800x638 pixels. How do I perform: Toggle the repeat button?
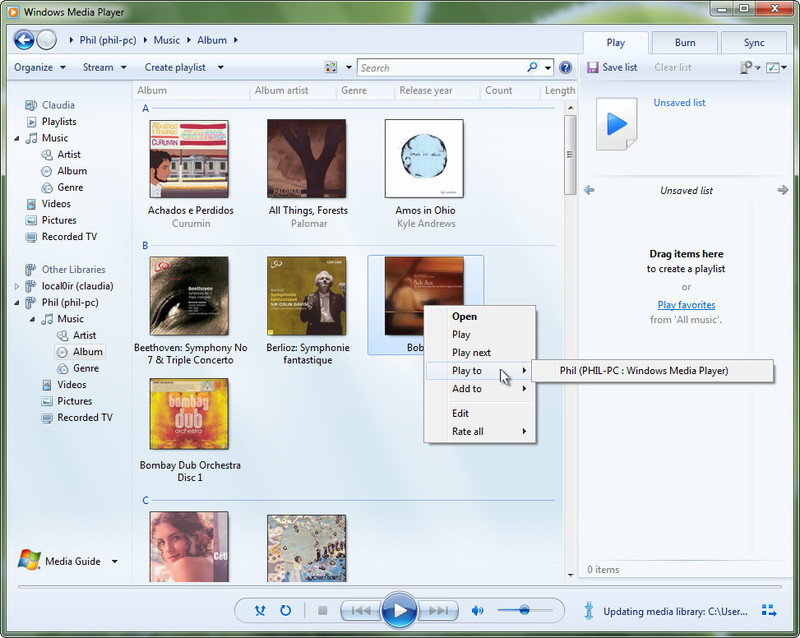click(285, 610)
